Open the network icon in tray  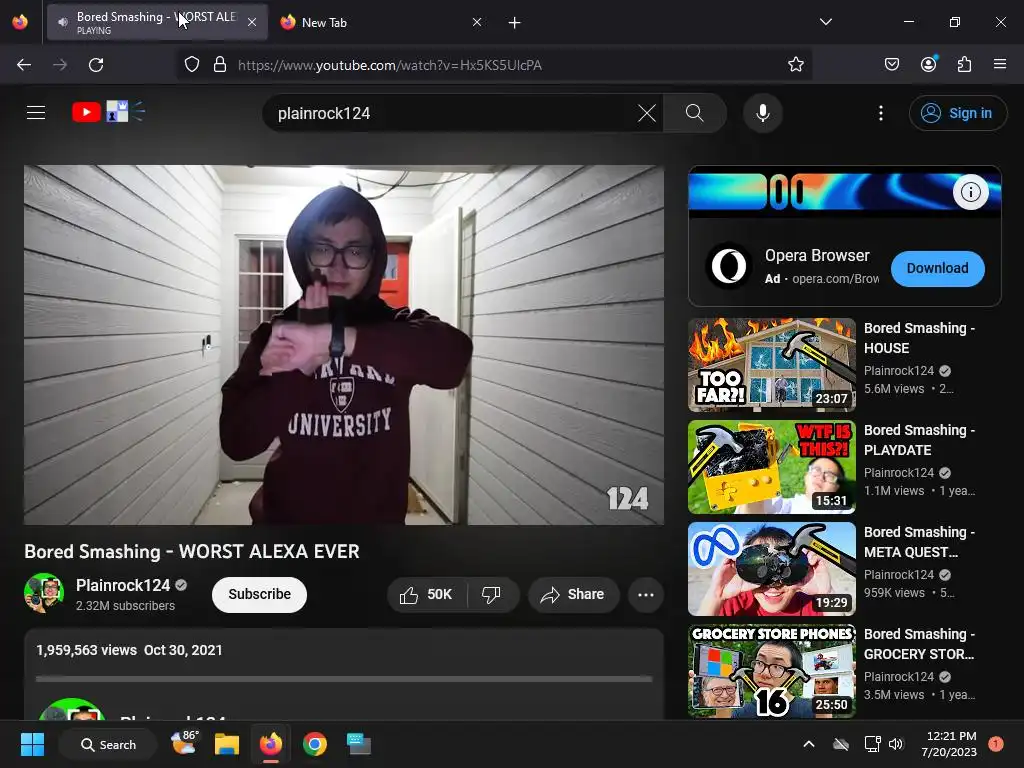[x=872, y=744]
